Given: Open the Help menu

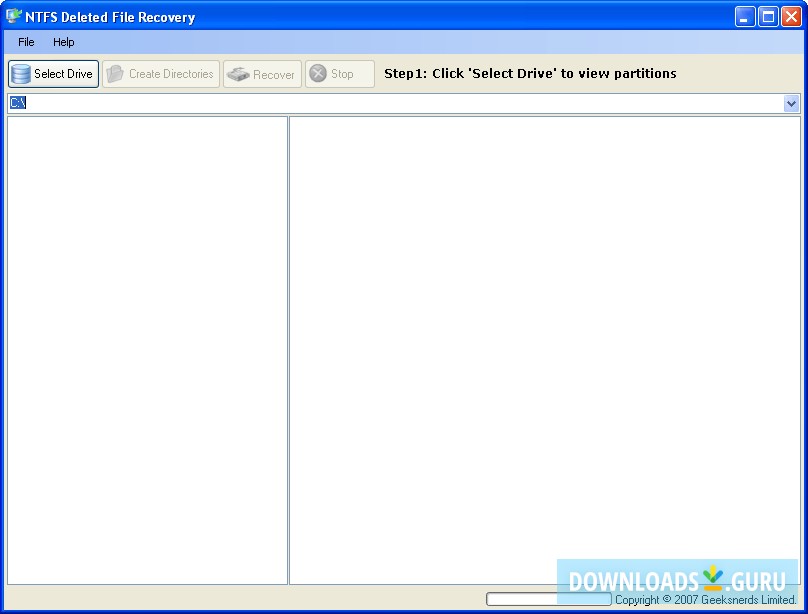Looking at the screenshot, I should pos(64,42).
